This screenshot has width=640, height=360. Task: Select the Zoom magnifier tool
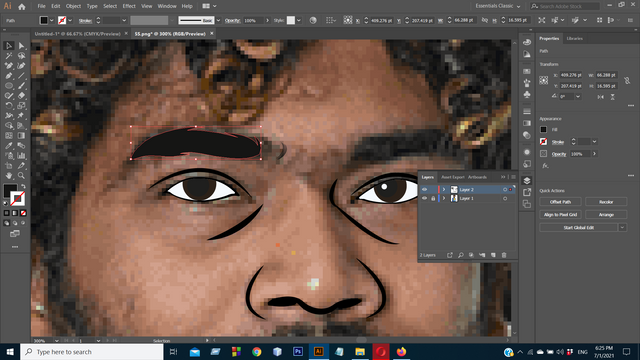[x=21, y=176]
